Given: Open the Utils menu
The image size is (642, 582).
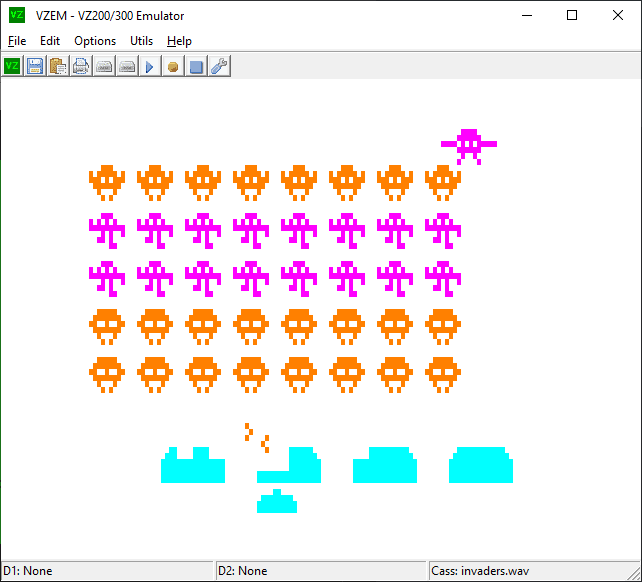Looking at the screenshot, I should pyautogui.click(x=141, y=41).
